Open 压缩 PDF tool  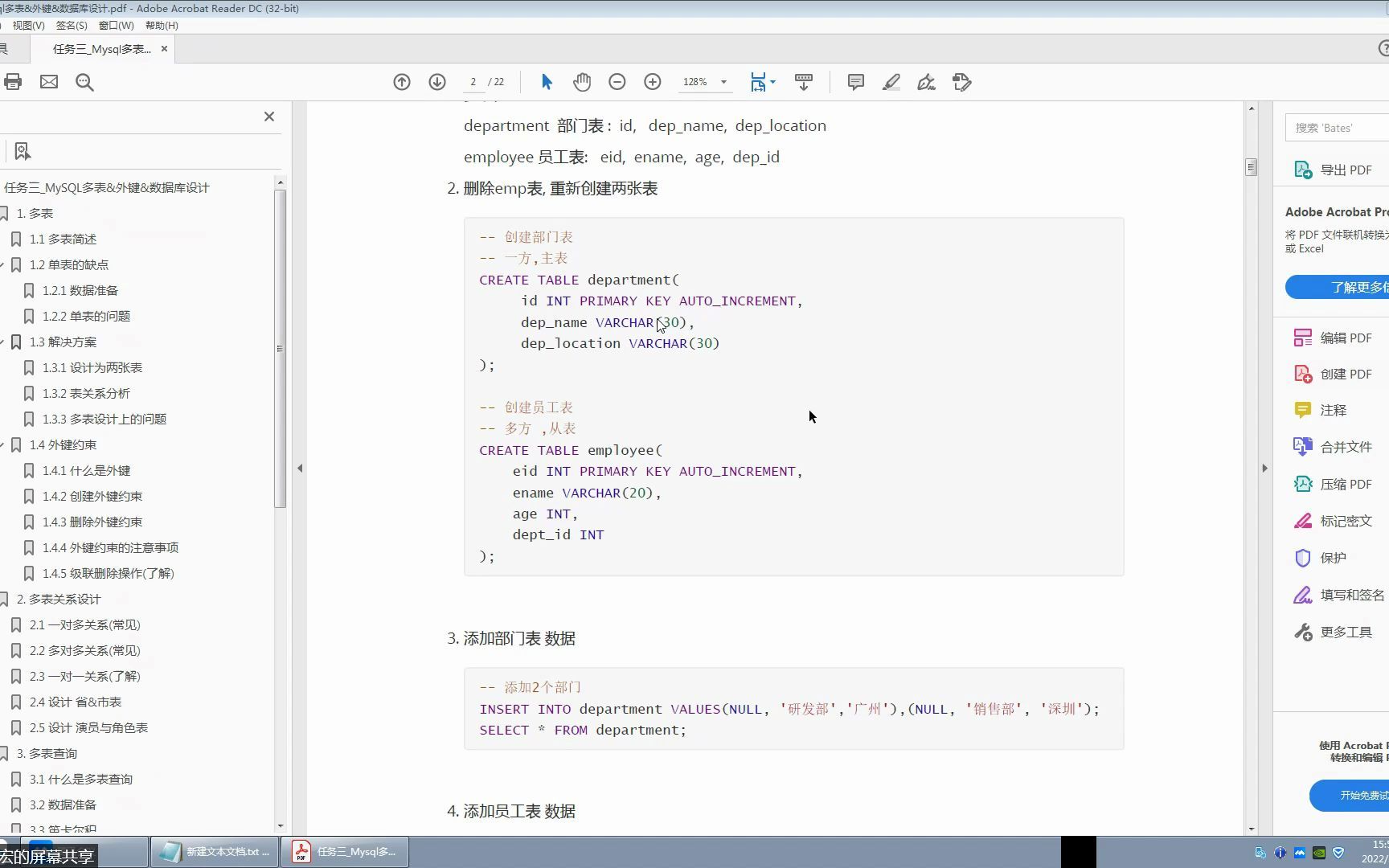1334,484
